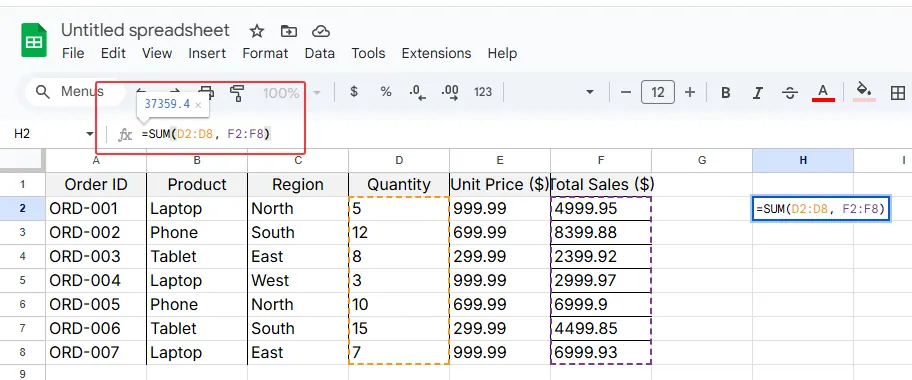
Task: Increase decimal places
Action: [450, 92]
